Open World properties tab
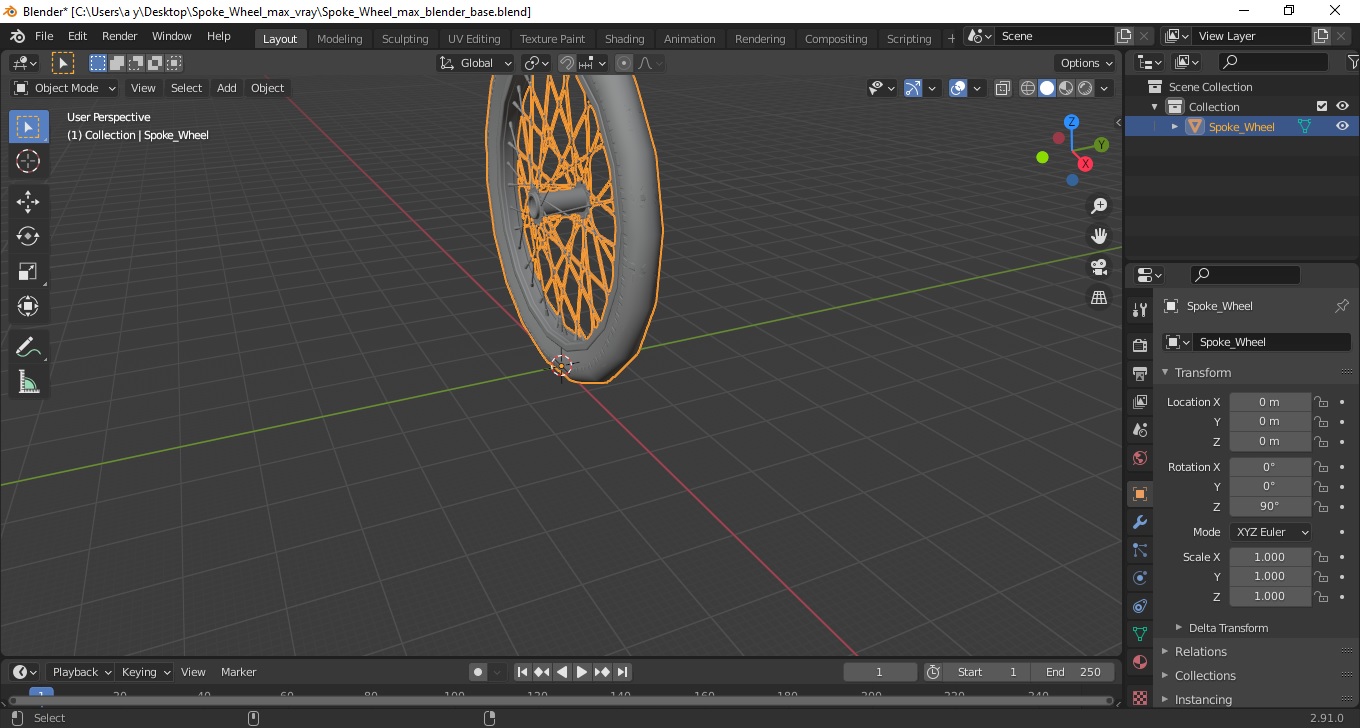This screenshot has width=1360, height=728. pyautogui.click(x=1139, y=458)
